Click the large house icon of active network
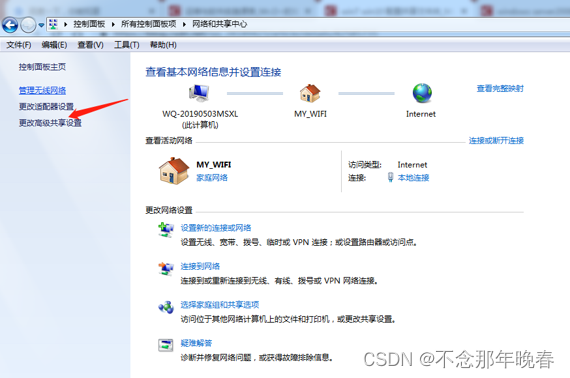570x378 pixels. (x=174, y=171)
